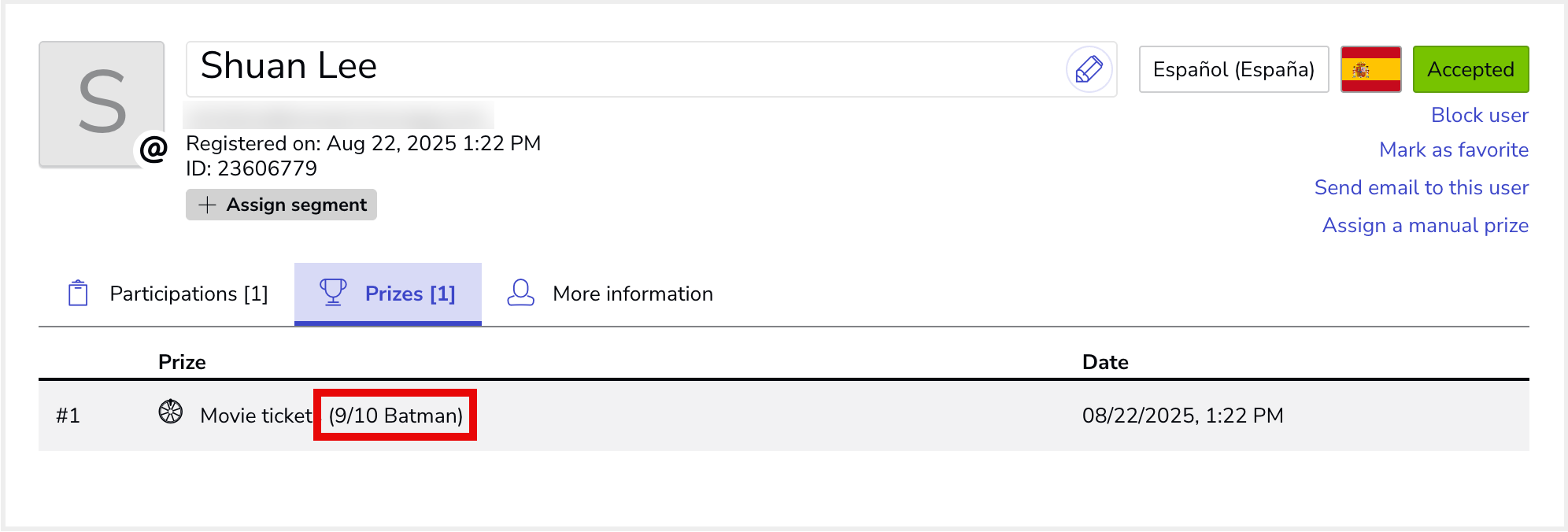This screenshot has width=1568, height=532.
Task: Click Send email to this user
Action: click(1421, 187)
